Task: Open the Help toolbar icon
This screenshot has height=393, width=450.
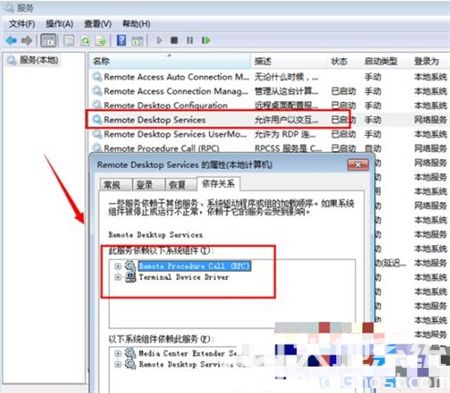Action: (x=121, y=41)
